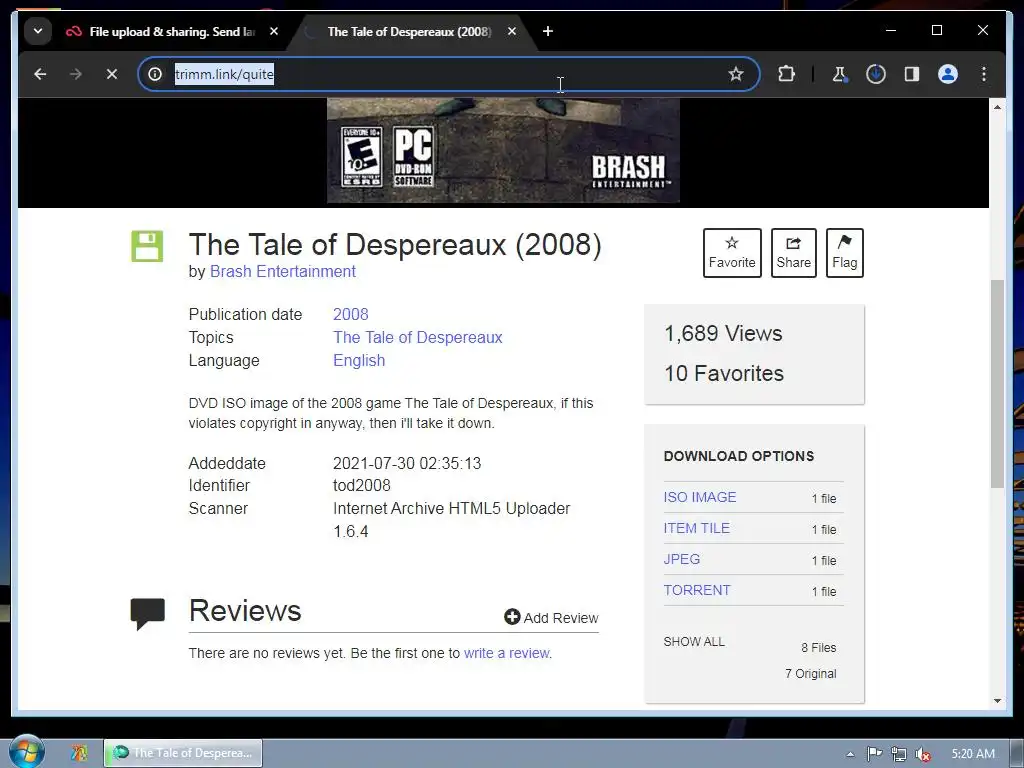This screenshot has height=768, width=1024.
Task: Click the 1,689 Views text
Action: coord(723,334)
